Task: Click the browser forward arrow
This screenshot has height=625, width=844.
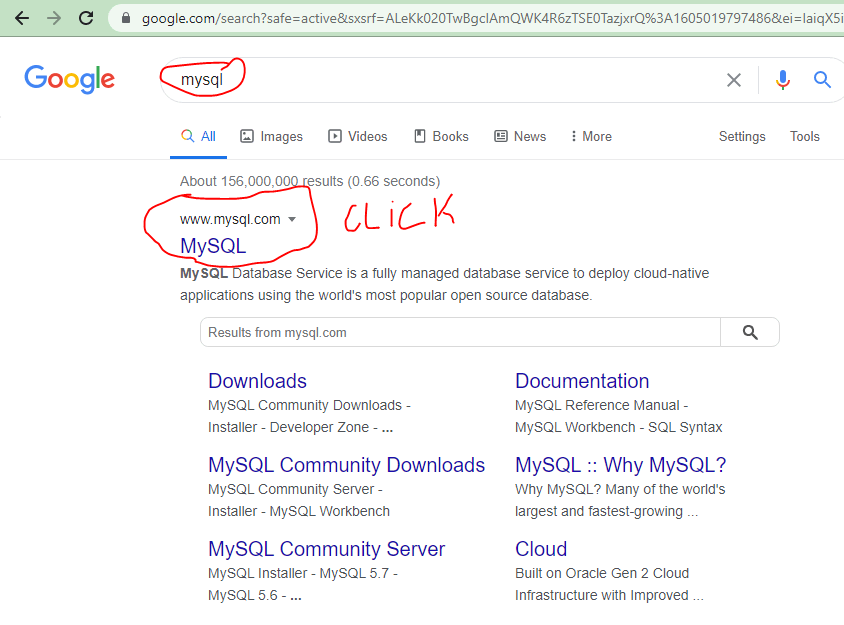Action: [54, 18]
